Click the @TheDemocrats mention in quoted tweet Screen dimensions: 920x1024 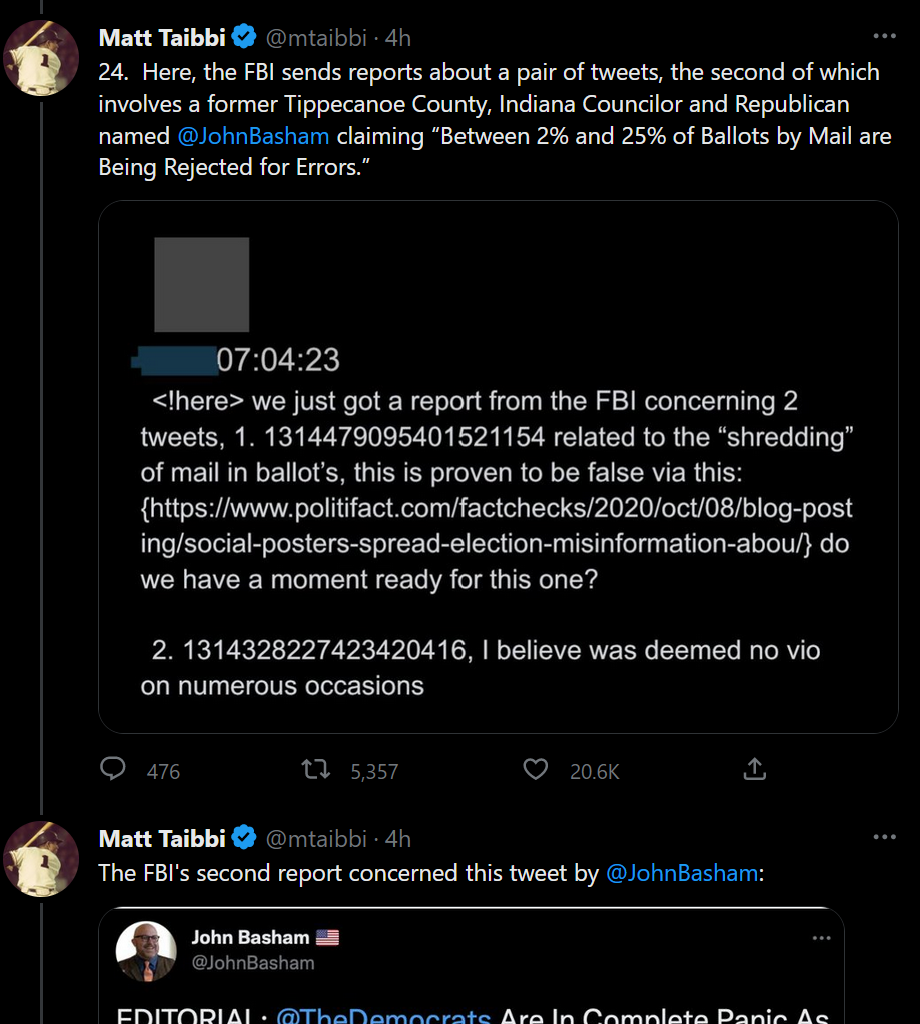tap(383, 1015)
